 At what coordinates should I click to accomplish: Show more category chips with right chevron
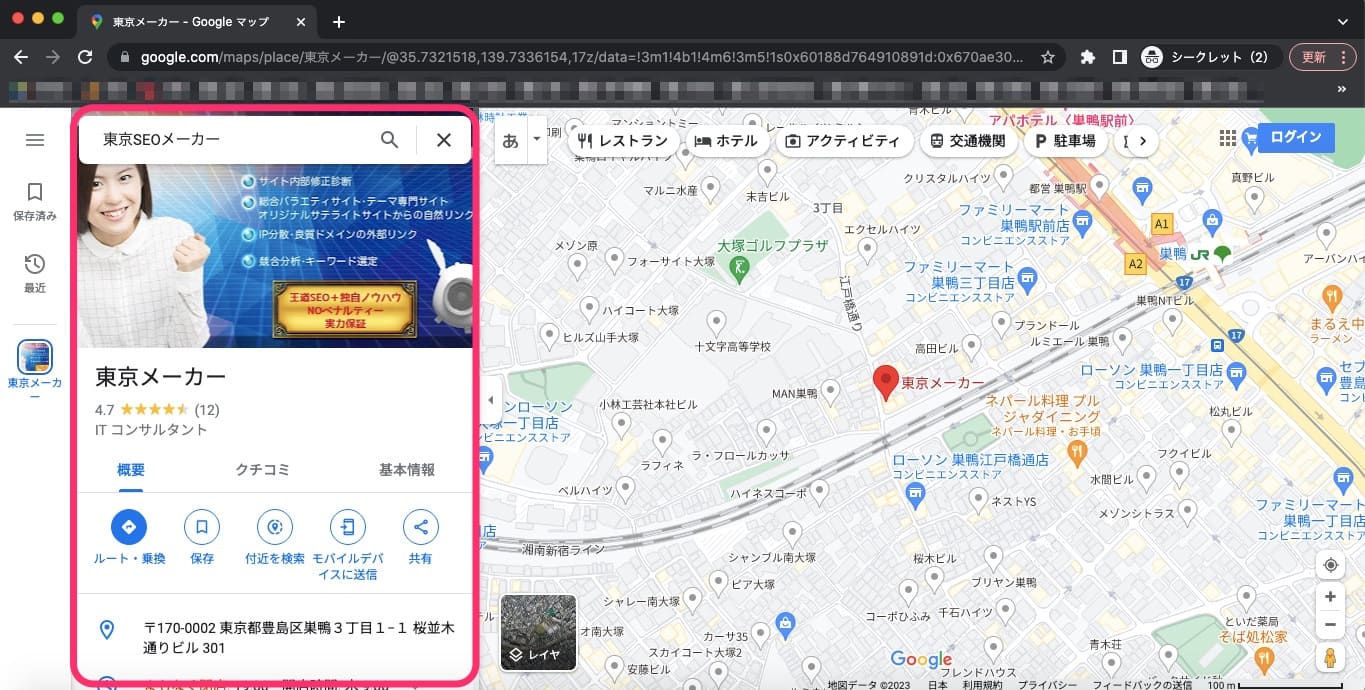(1141, 141)
